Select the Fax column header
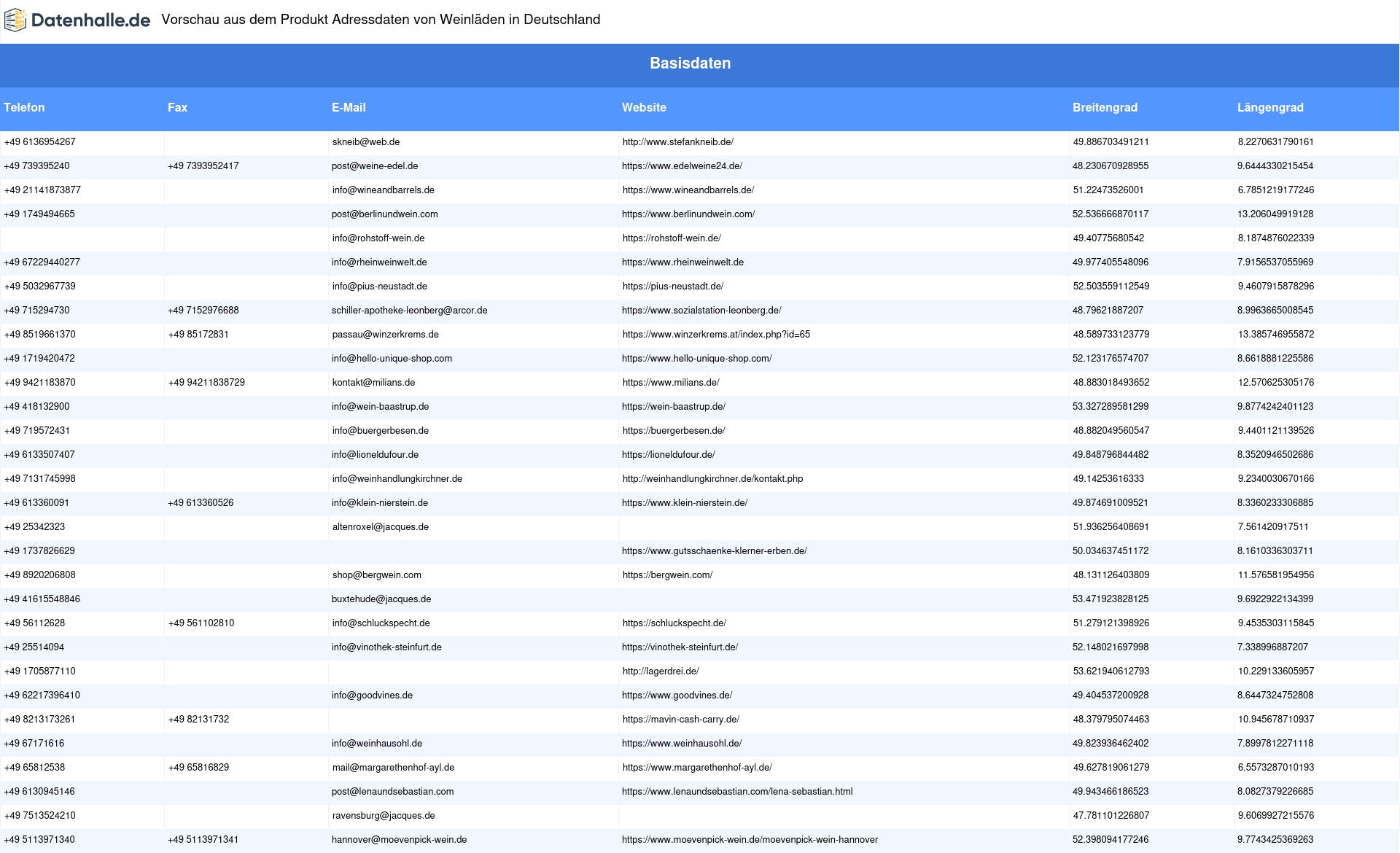This screenshot has height=853, width=1400. coord(177,107)
